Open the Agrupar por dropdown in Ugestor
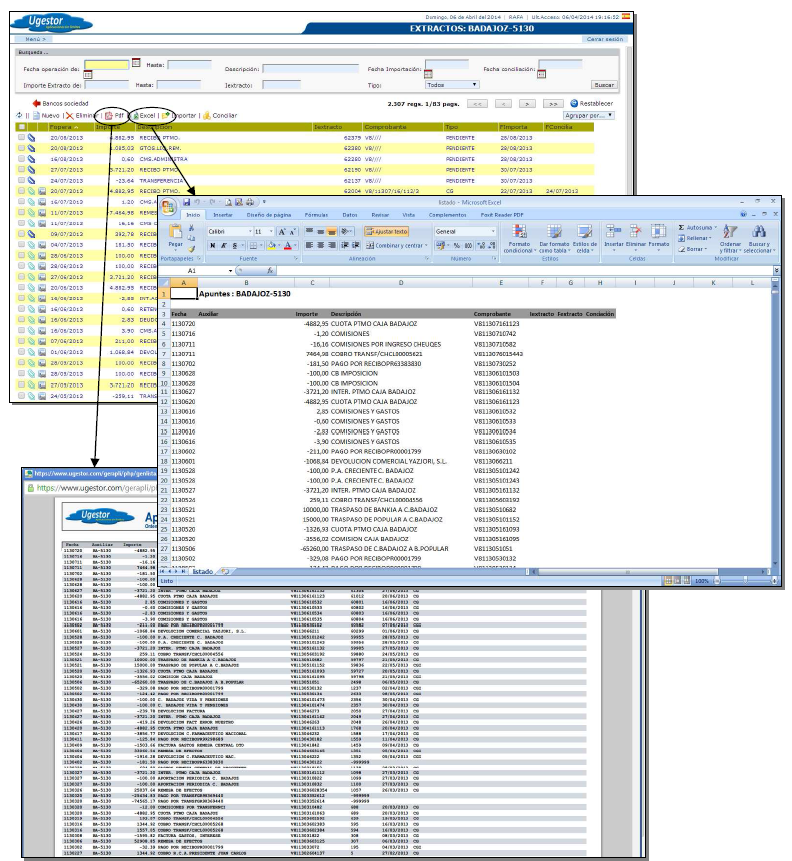 [x=589, y=116]
